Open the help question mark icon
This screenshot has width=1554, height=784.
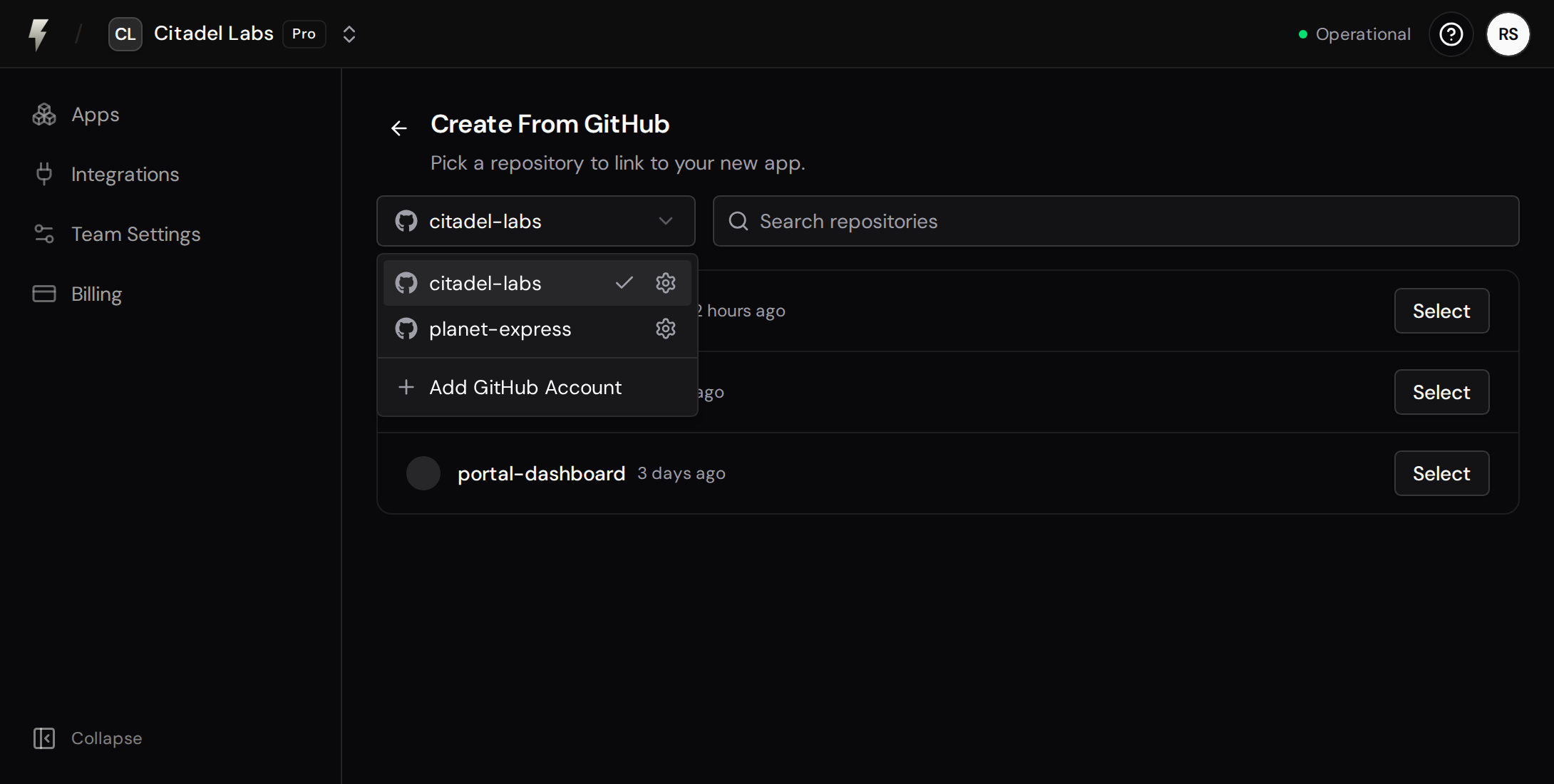1451,34
